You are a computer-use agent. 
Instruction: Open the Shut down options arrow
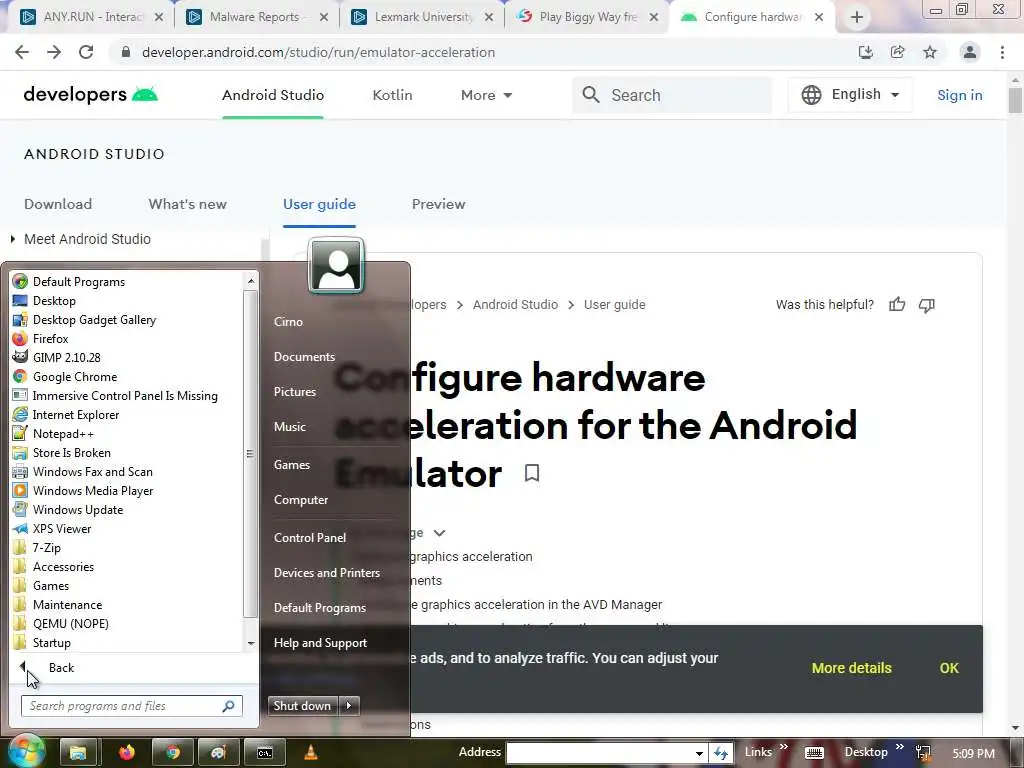[x=349, y=705]
